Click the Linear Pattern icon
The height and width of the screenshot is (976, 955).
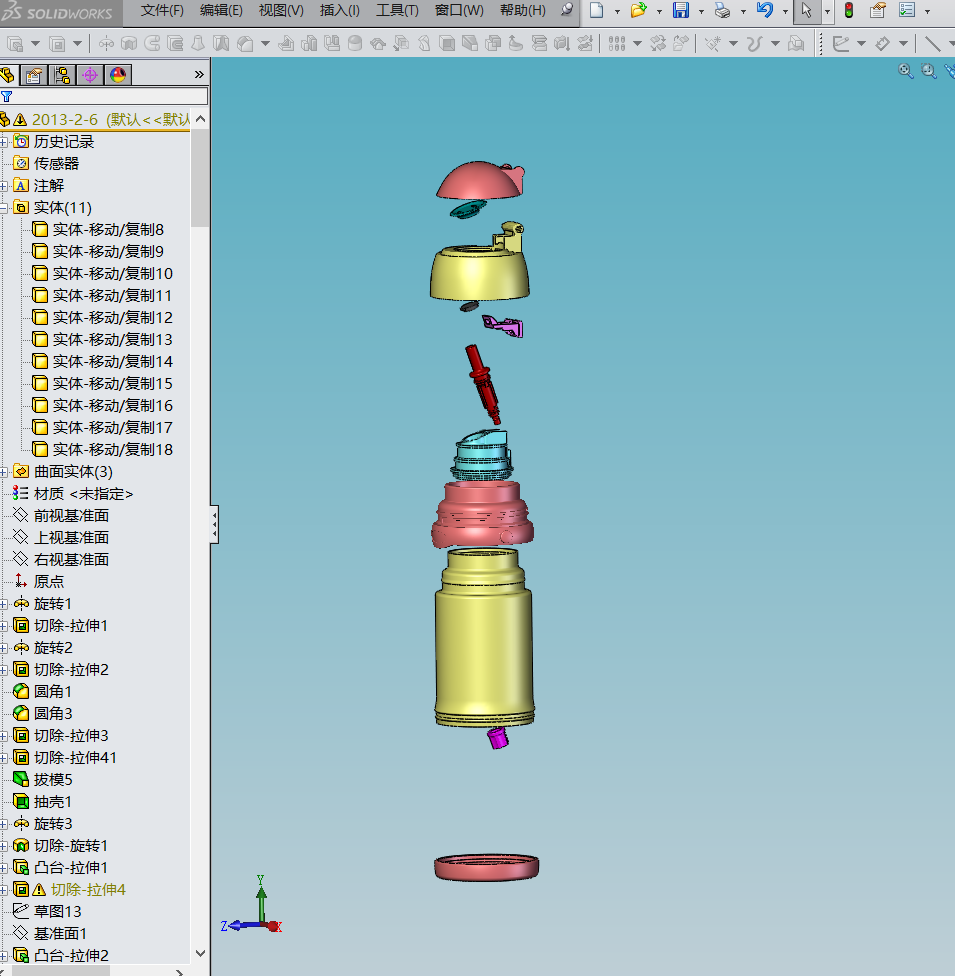pyautogui.click(x=617, y=44)
